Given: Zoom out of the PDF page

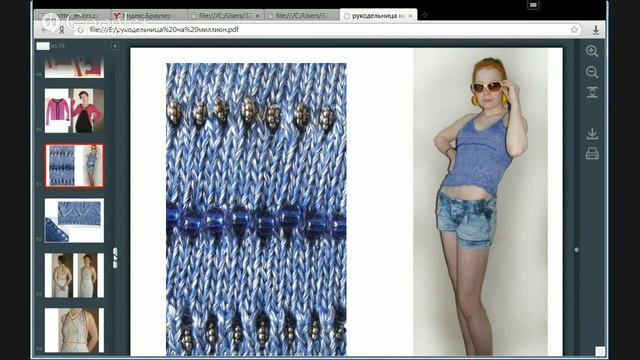Looking at the screenshot, I should pyautogui.click(x=592, y=72).
